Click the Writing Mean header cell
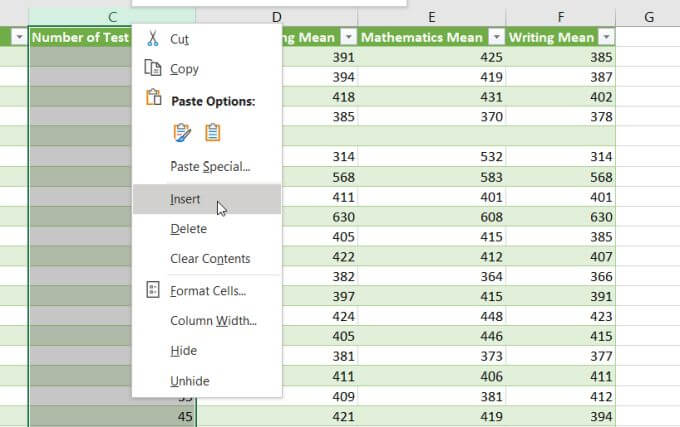The height and width of the screenshot is (427, 680). tap(561, 37)
